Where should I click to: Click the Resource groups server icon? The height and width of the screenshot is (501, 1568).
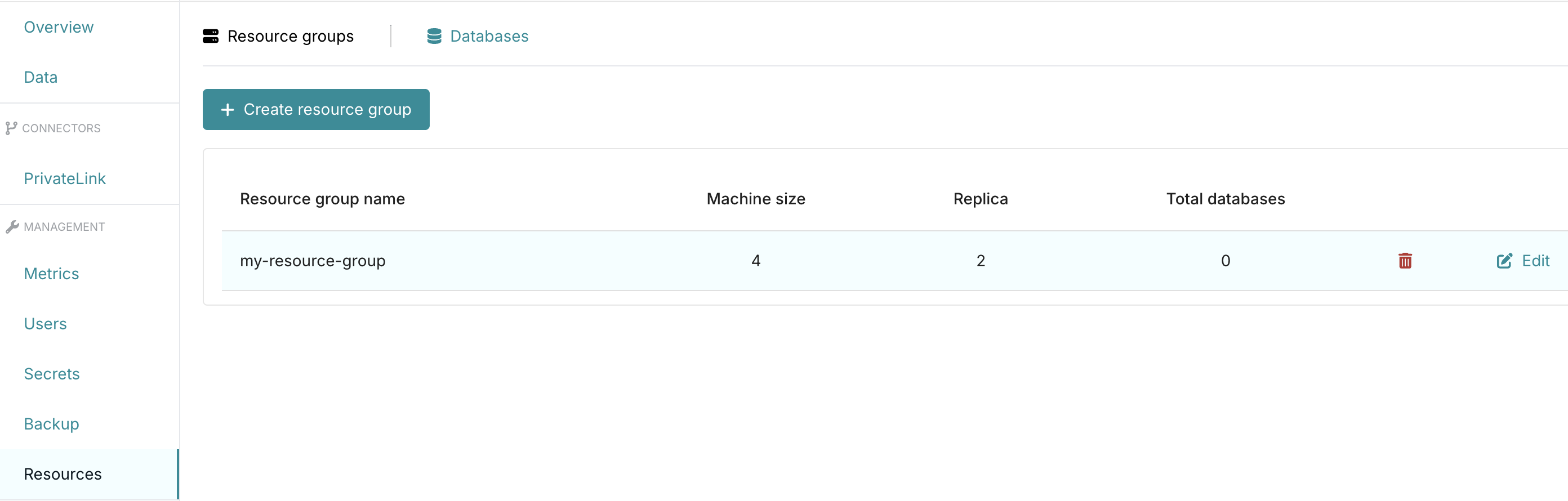pos(211,37)
